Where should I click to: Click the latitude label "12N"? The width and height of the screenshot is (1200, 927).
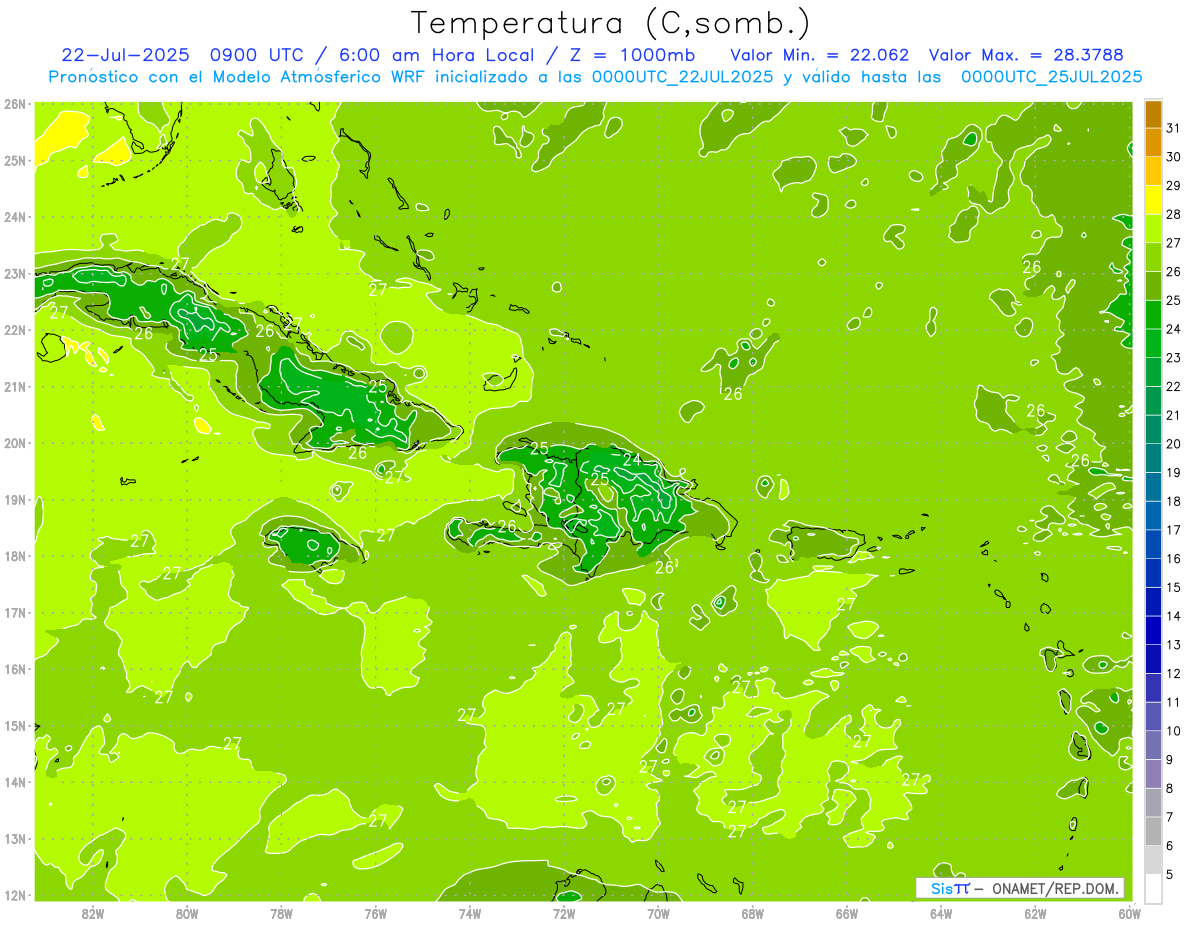[x=15, y=895]
